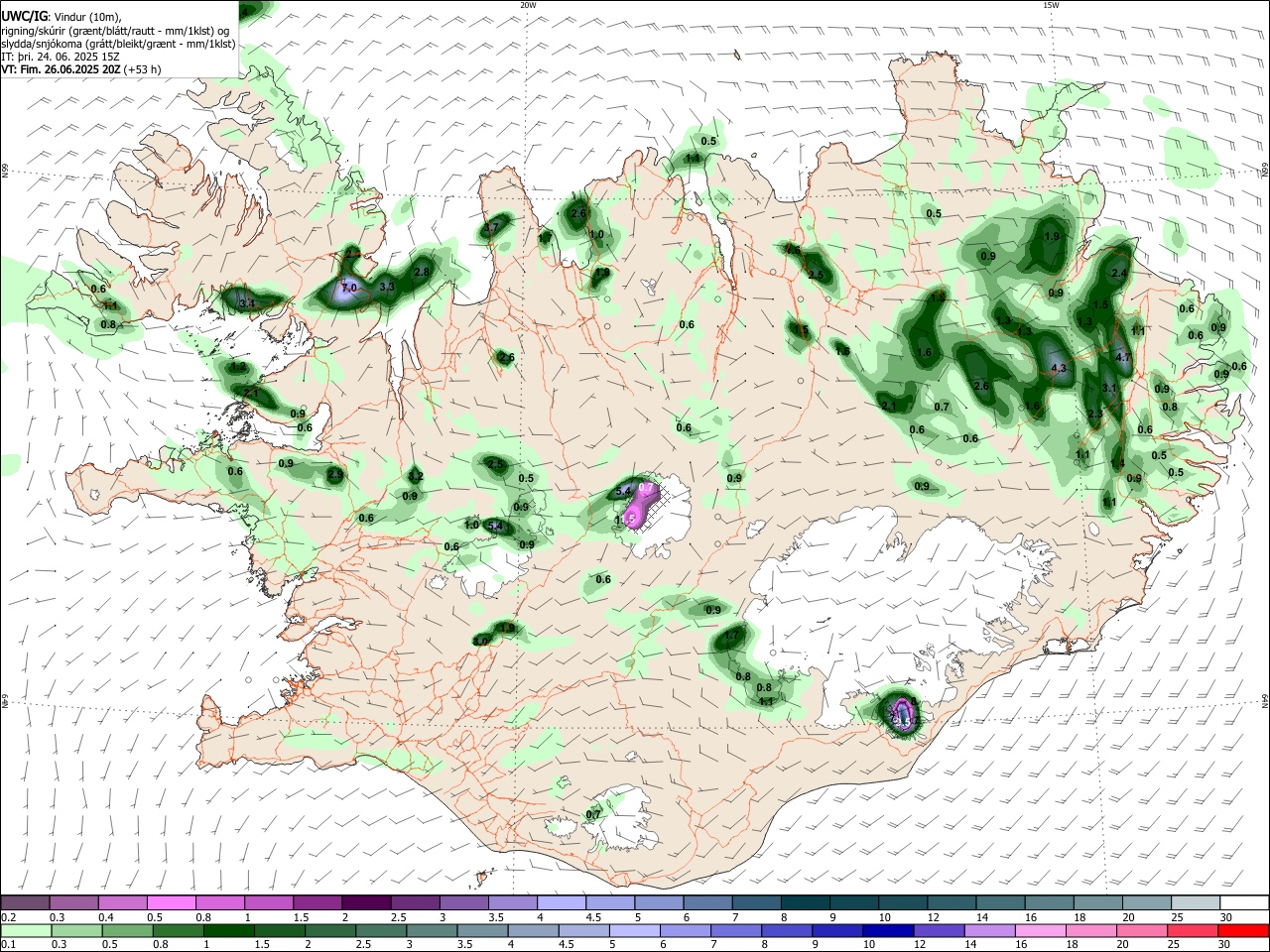Screen dimensions: 1270x952
Task: Click the '20W' longitude label
Action: click(x=528, y=5)
